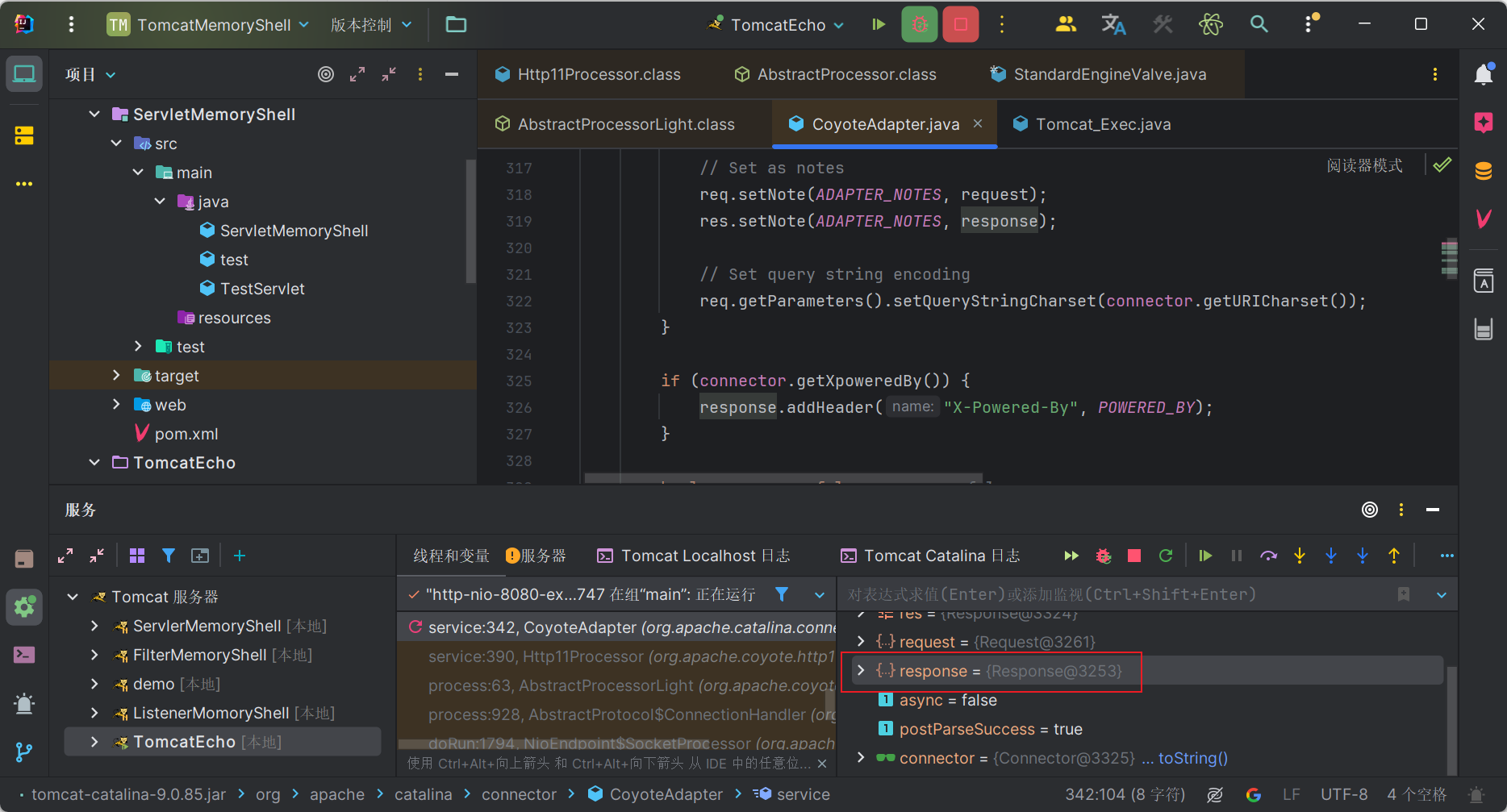This screenshot has height=812, width=1507.
Task: Toggle reader mode label
Action: point(1364,165)
